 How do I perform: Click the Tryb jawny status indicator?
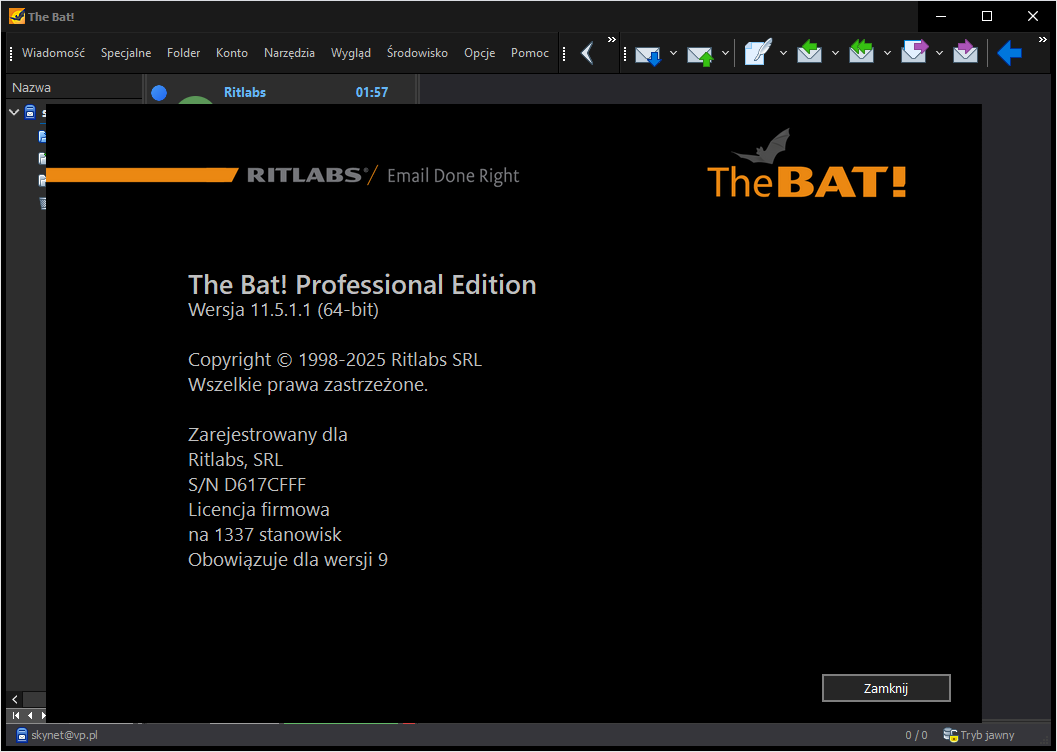pyautogui.click(x=988, y=735)
